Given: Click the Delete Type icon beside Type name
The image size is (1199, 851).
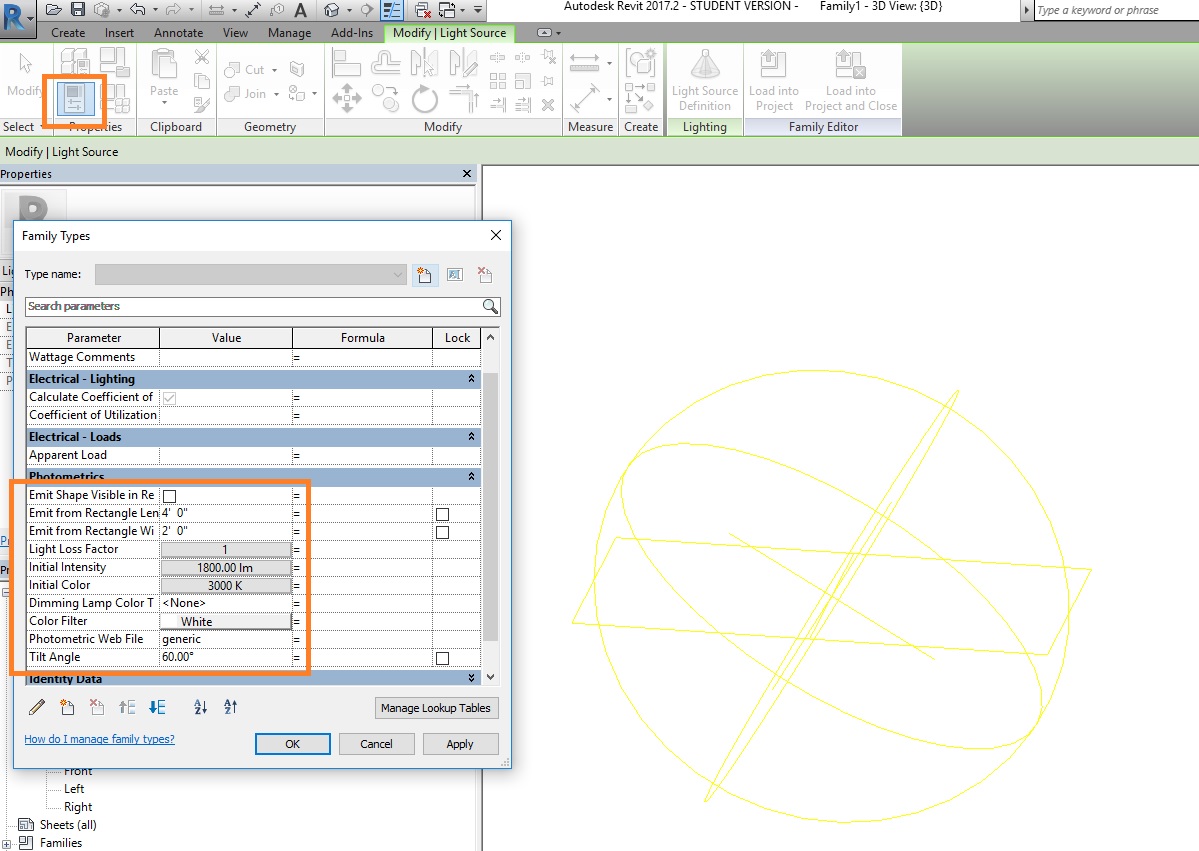Looking at the screenshot, I should click(485, 274).
